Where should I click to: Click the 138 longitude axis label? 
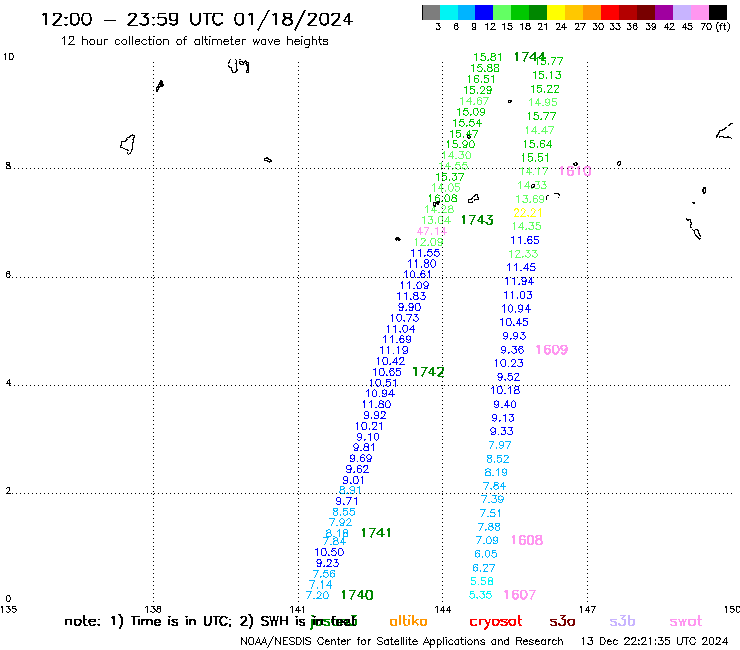tap(153, 610)
